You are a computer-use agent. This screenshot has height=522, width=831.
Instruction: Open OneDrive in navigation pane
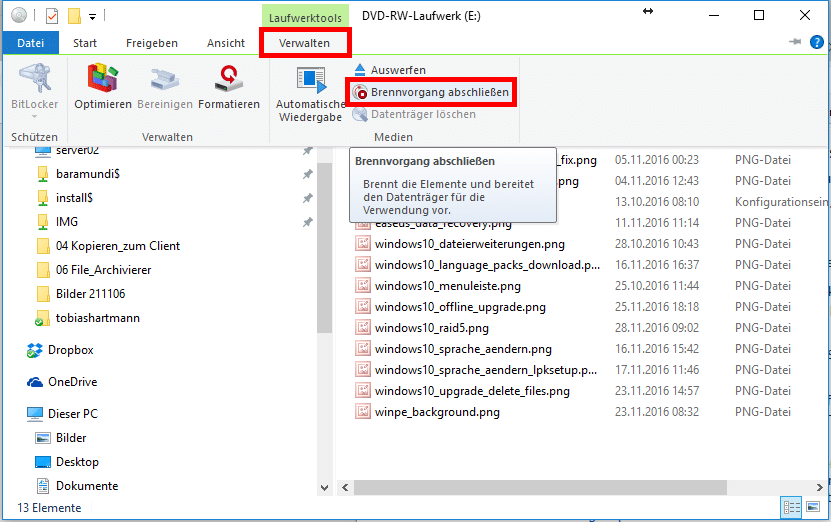[73, 382]
